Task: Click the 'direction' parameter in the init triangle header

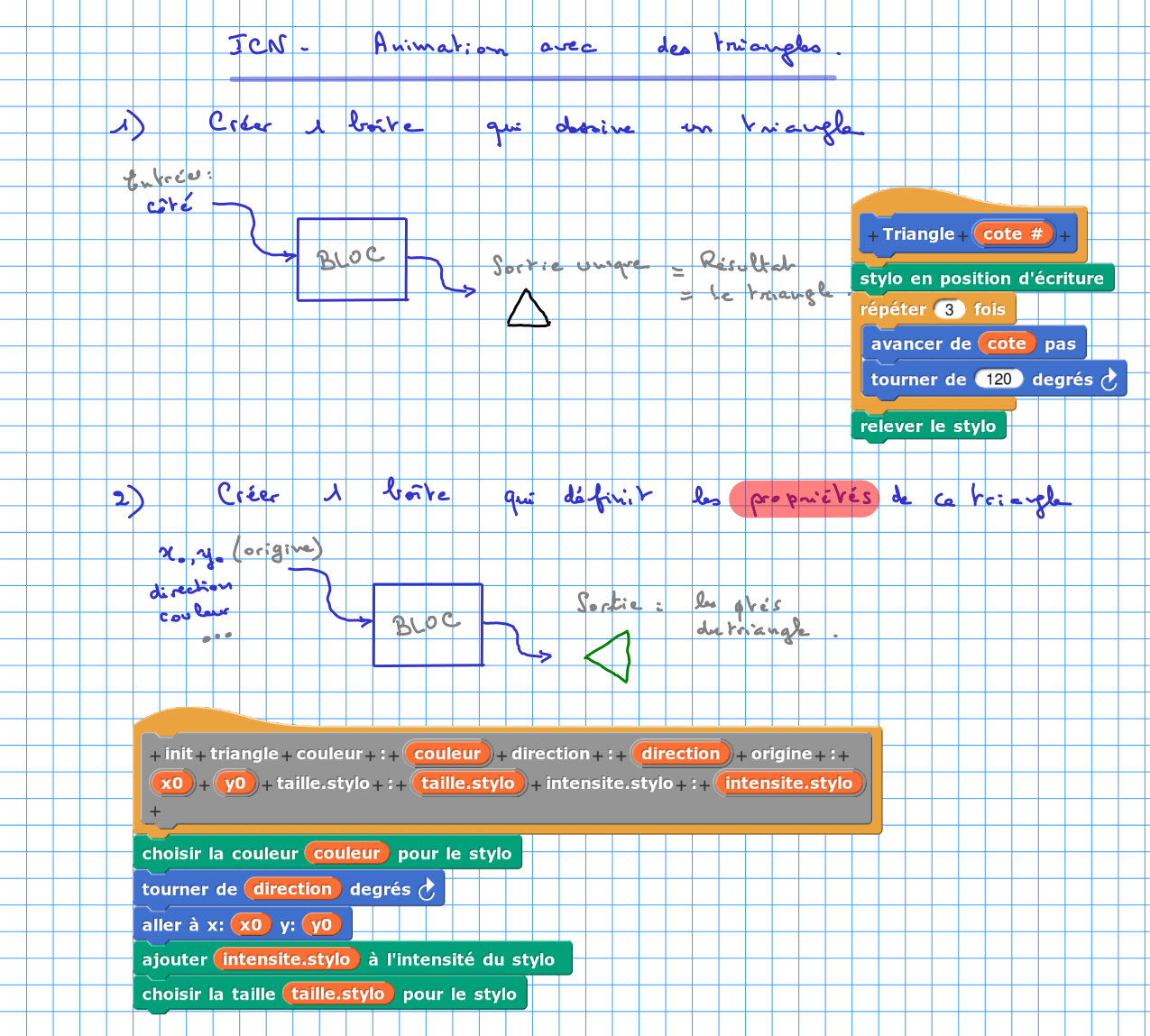Action: coord(680,754)
